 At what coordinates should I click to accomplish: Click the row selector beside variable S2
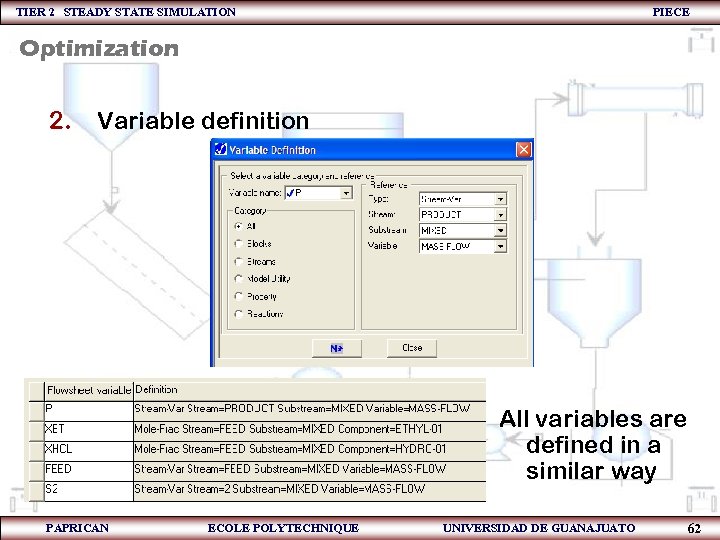(36, 491)
